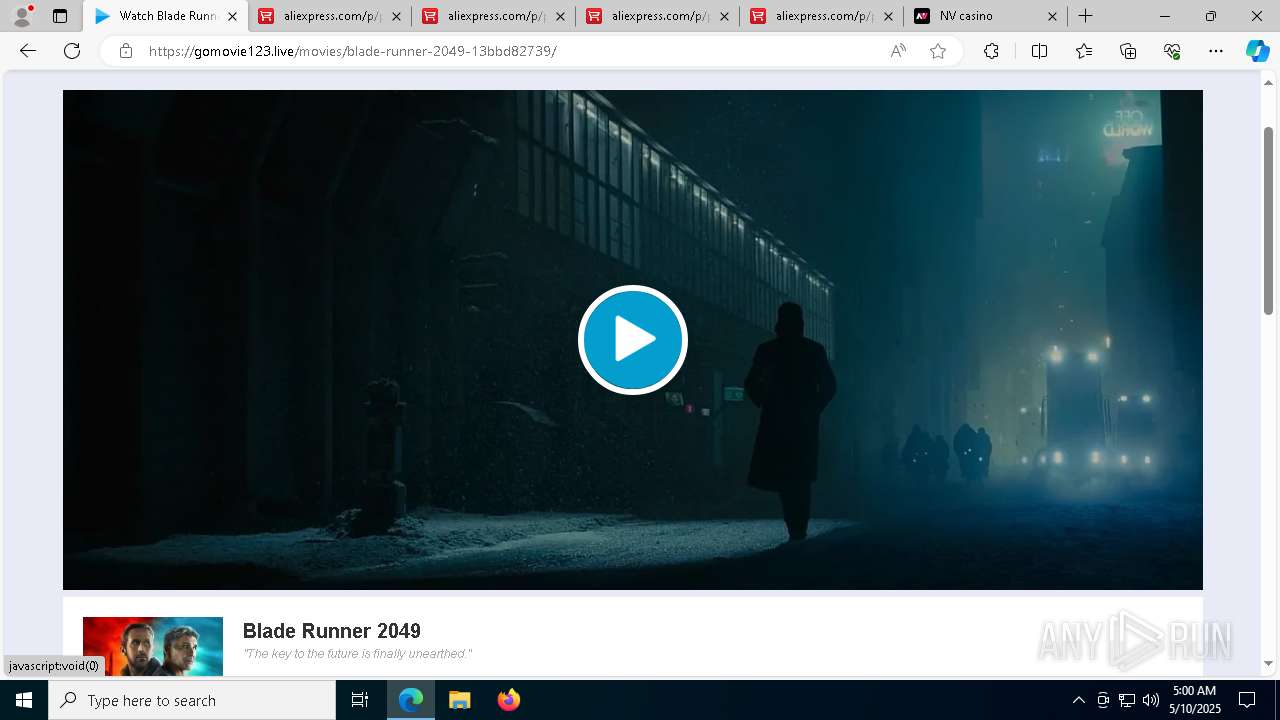
Task: Open Microsoft Edge from the taskbar
Action: click(411, 700)
